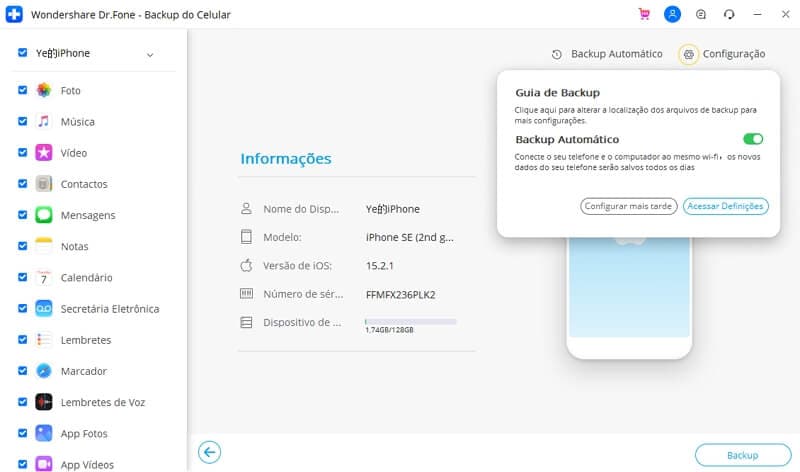
Task: Click the Modelo phone icon
Action: click(246, 237)
